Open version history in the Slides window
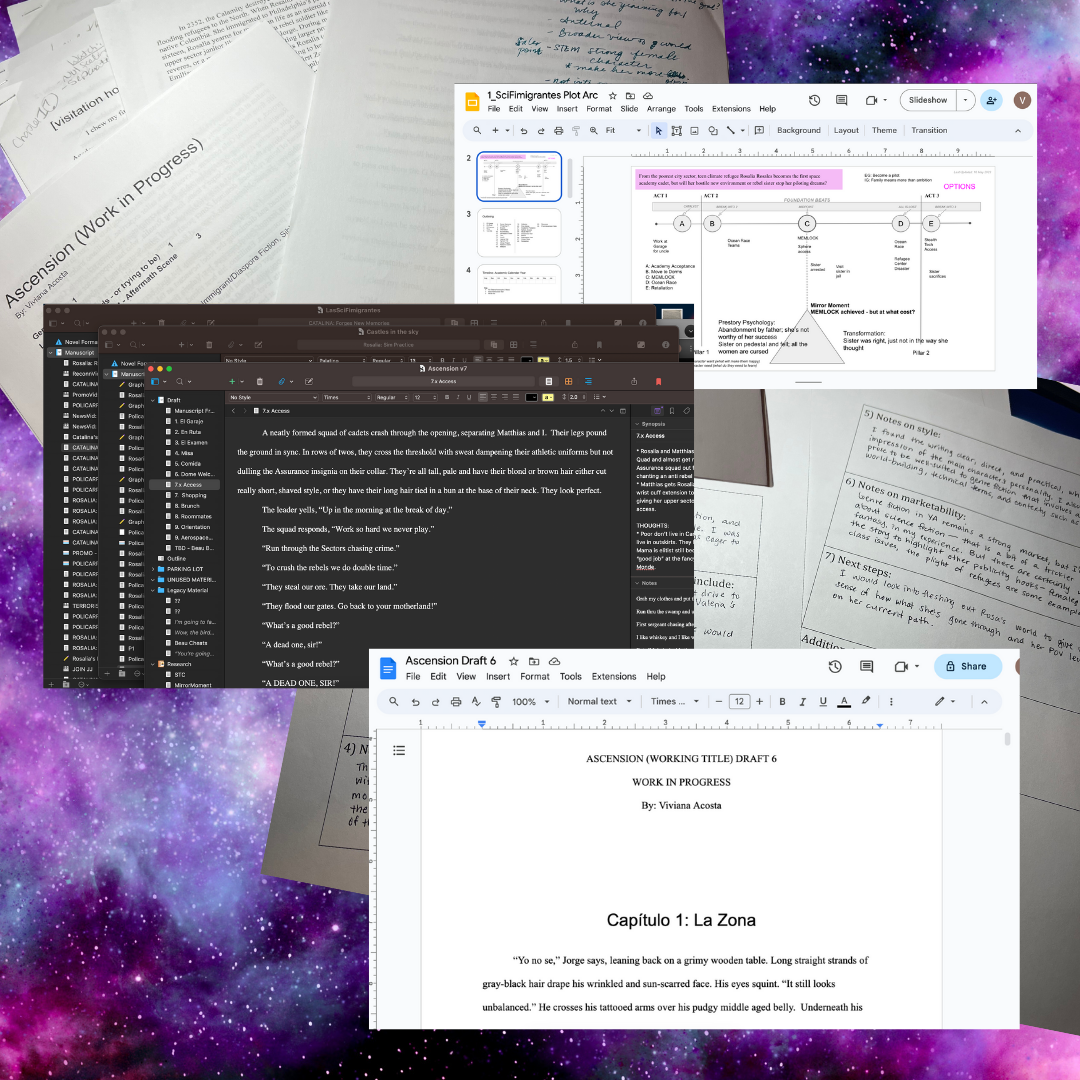 point(814,101)
